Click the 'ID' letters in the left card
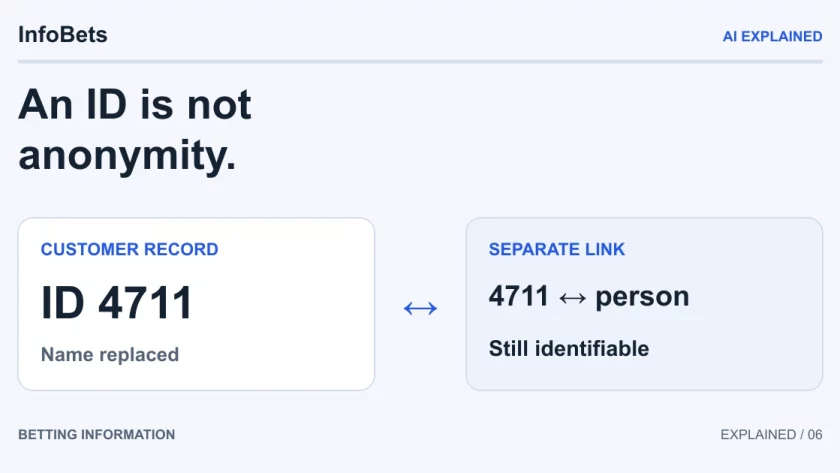Screen dimensions: 840x473 (63, 303)
